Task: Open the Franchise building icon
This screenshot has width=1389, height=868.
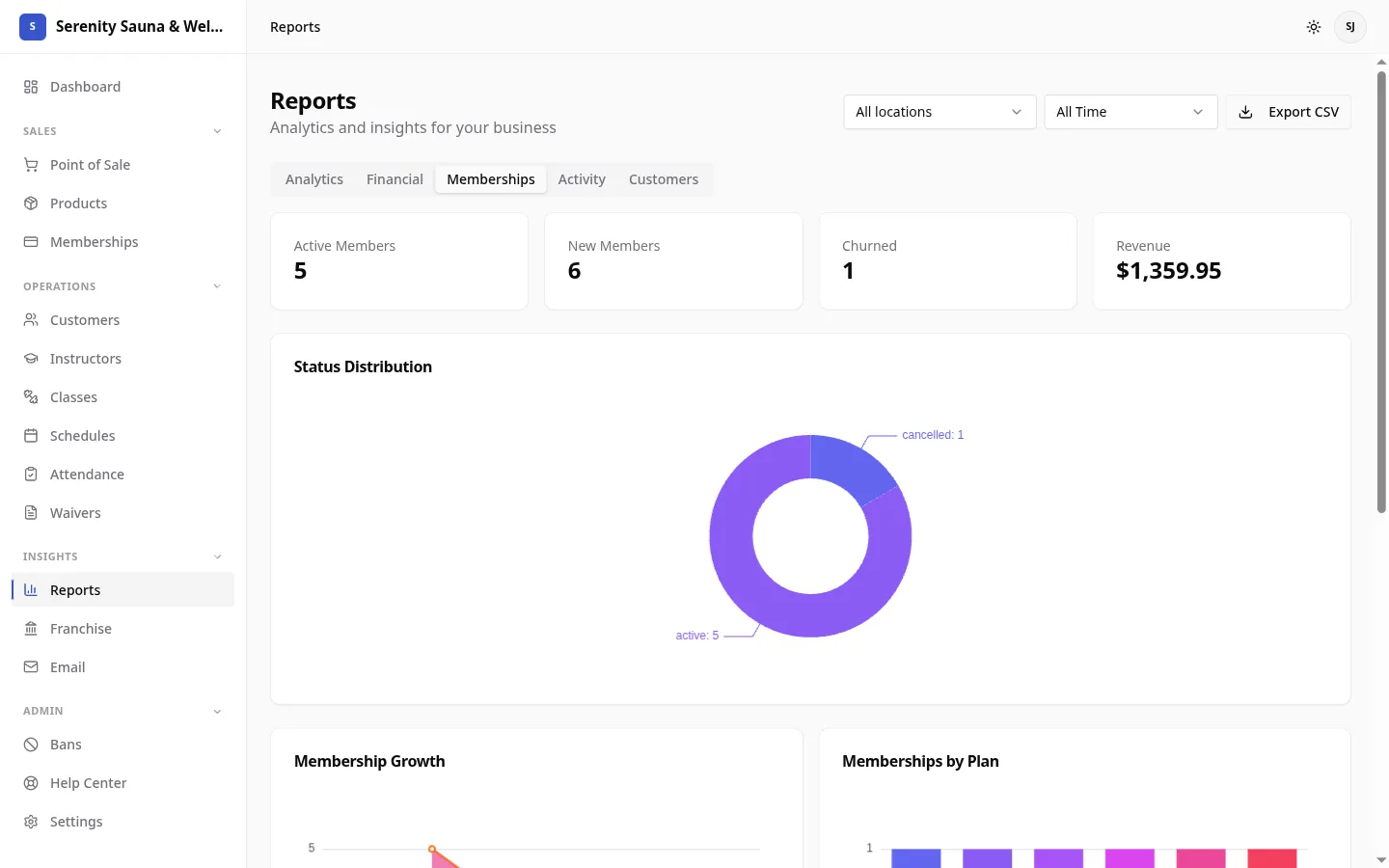Action: (31, 629)
